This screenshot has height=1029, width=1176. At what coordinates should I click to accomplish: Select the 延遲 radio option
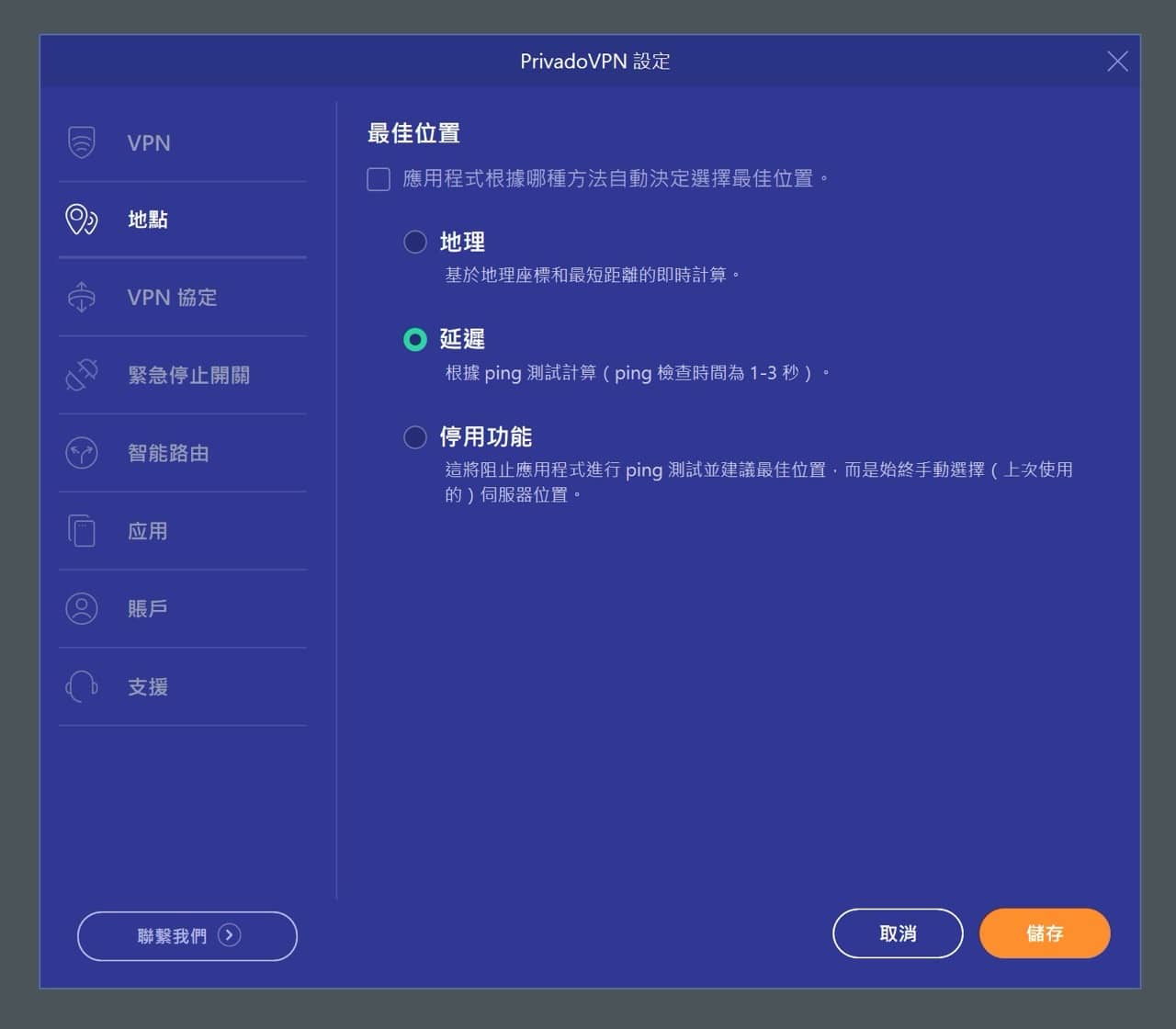click(x=415, y=340)
